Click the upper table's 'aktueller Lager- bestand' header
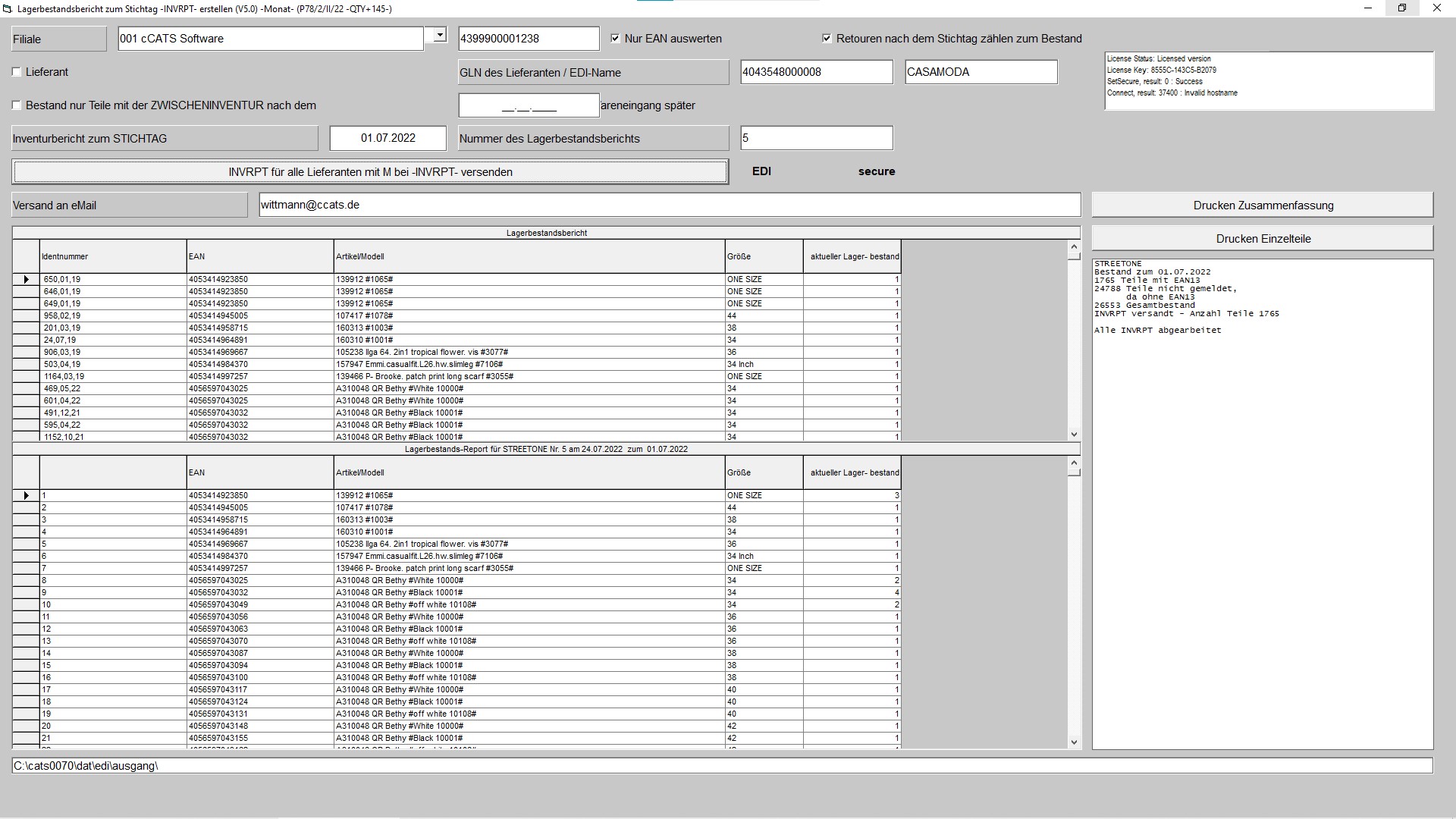Viewport: 1456px width, 819px height. 852,257
